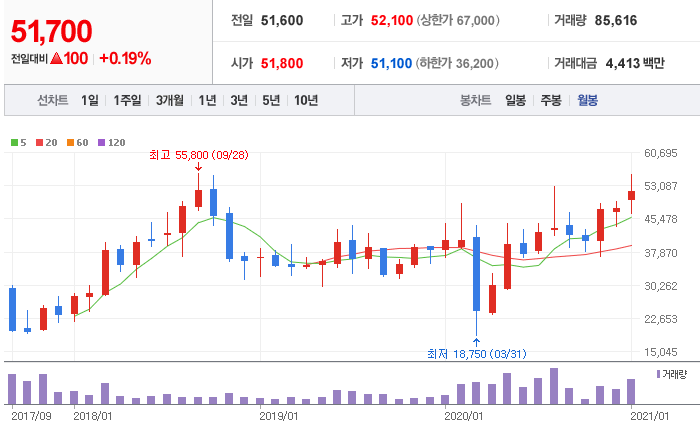
Task: Click the 15,045 price axis label
Action: click(x=661, y=352)
